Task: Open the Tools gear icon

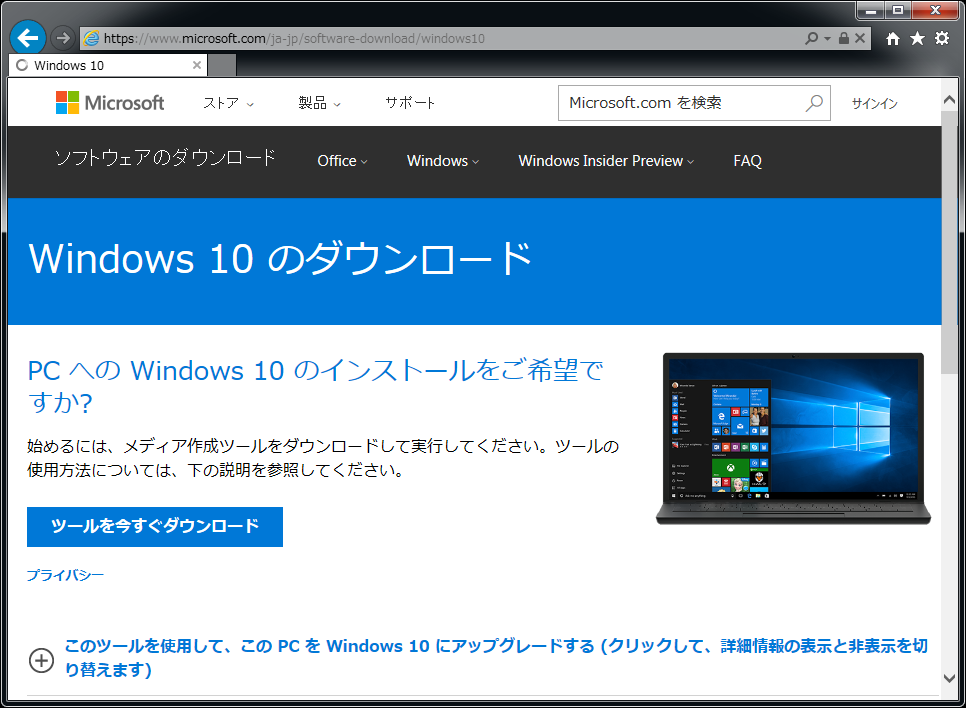Action: pos(941,38)
